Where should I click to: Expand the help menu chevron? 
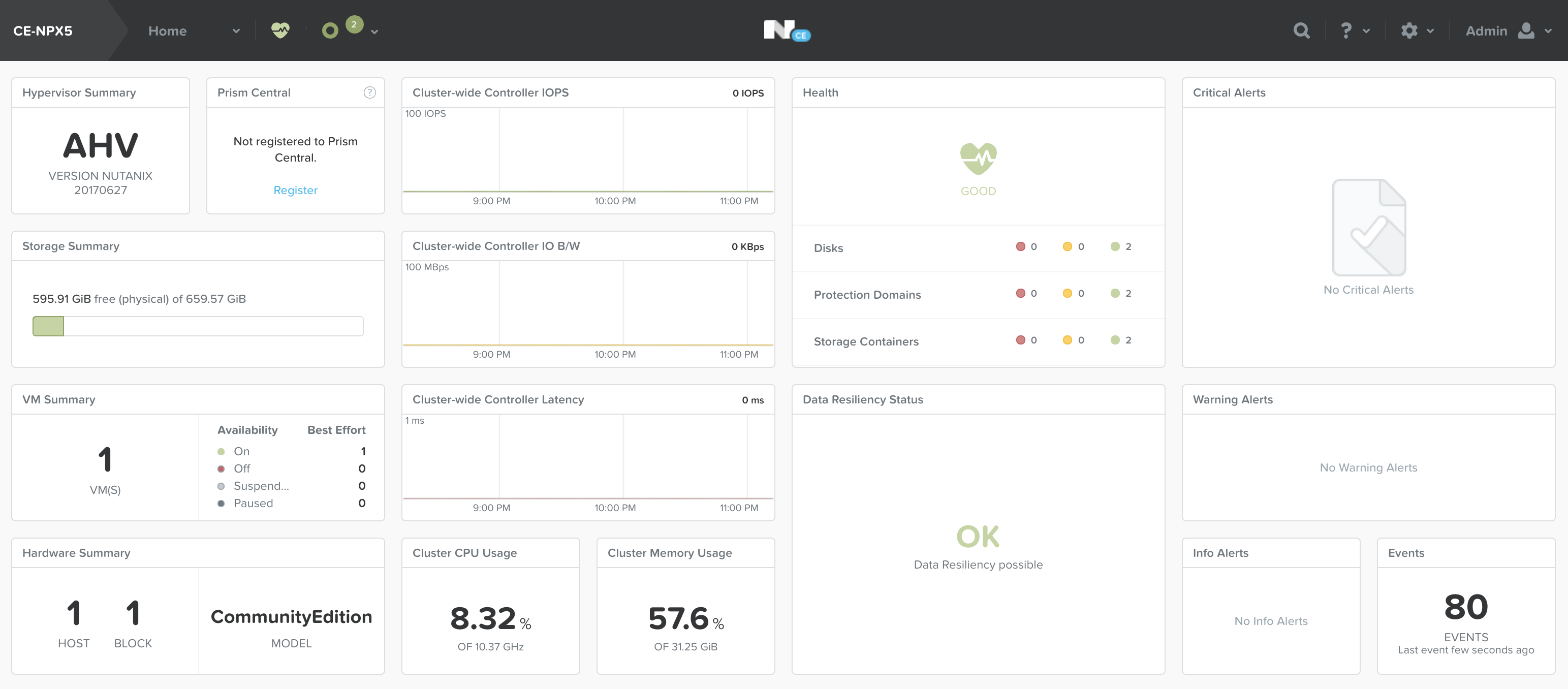(x=1366, y=31)
